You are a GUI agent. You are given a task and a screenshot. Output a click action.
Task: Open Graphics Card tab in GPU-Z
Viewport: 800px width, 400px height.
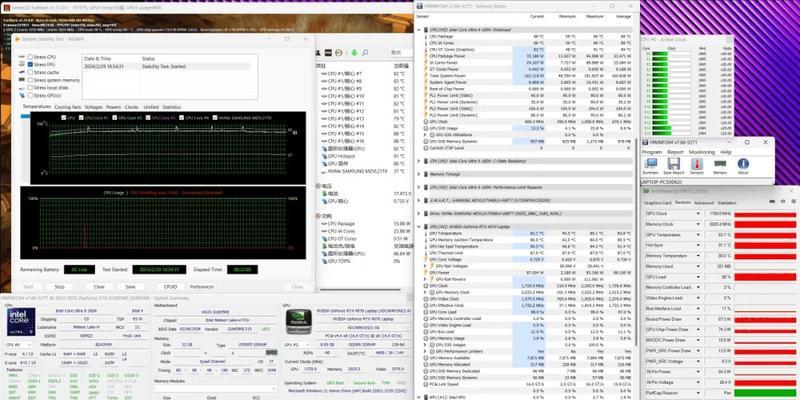pyautogui.click(x=658, y=203)
